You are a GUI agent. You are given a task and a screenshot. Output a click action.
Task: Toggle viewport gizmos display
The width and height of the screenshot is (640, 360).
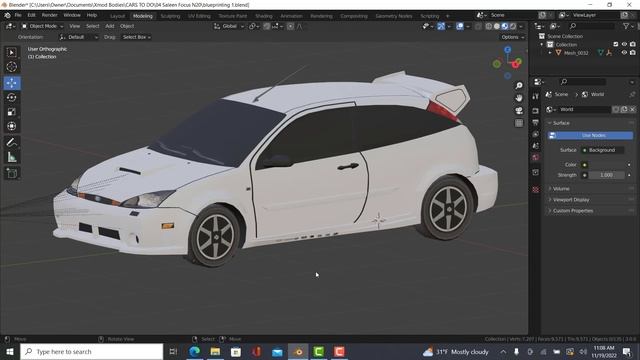point(441,26)
